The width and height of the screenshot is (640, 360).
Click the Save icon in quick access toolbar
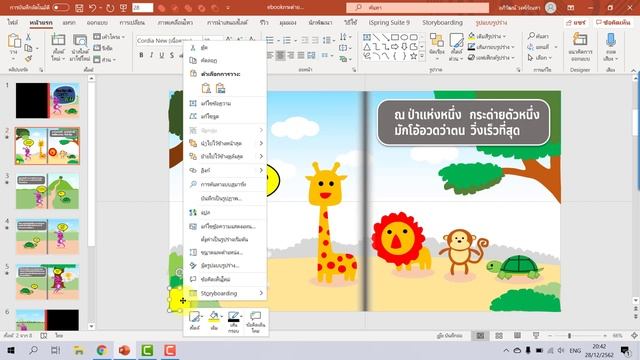coord(79,8)
